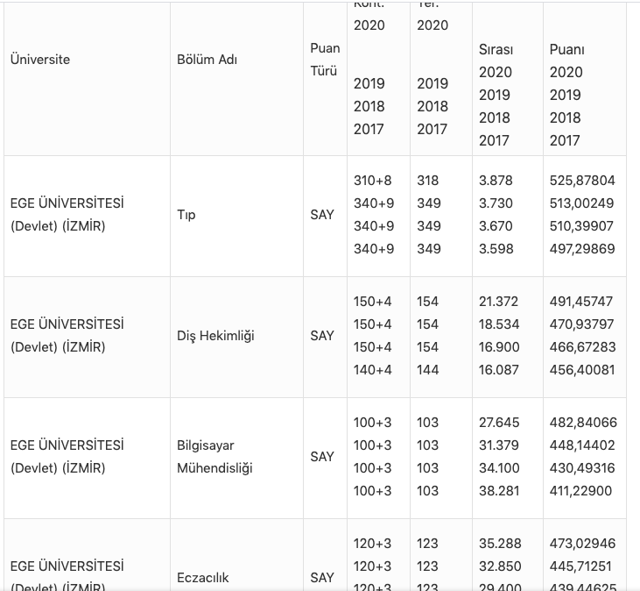Select the ranking value '21.372'

point(498,302)
